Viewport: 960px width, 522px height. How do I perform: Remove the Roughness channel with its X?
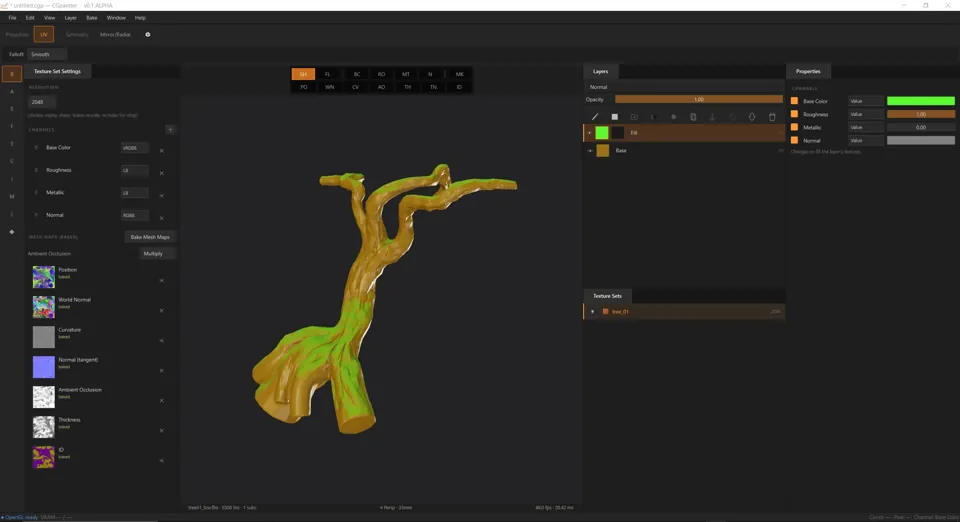tap(162, 173)
